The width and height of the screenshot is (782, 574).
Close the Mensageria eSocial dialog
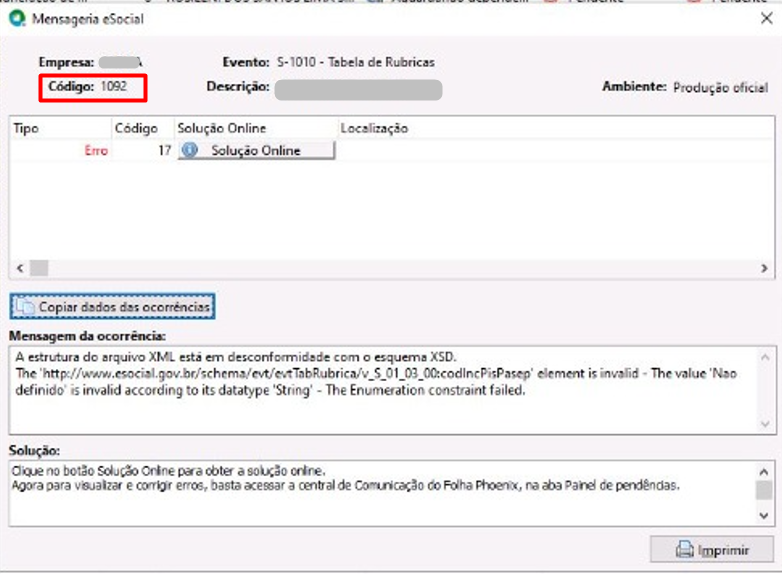767,19
